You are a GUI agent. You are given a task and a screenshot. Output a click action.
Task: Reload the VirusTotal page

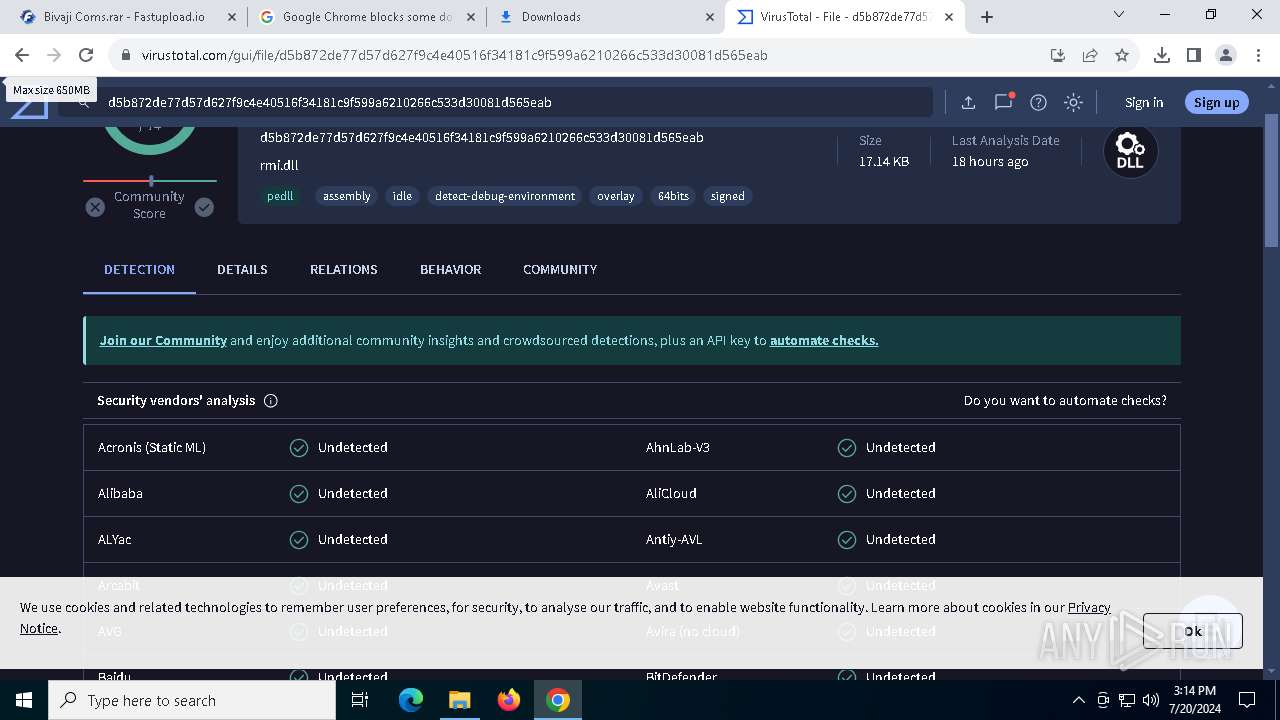pos(86,55)
